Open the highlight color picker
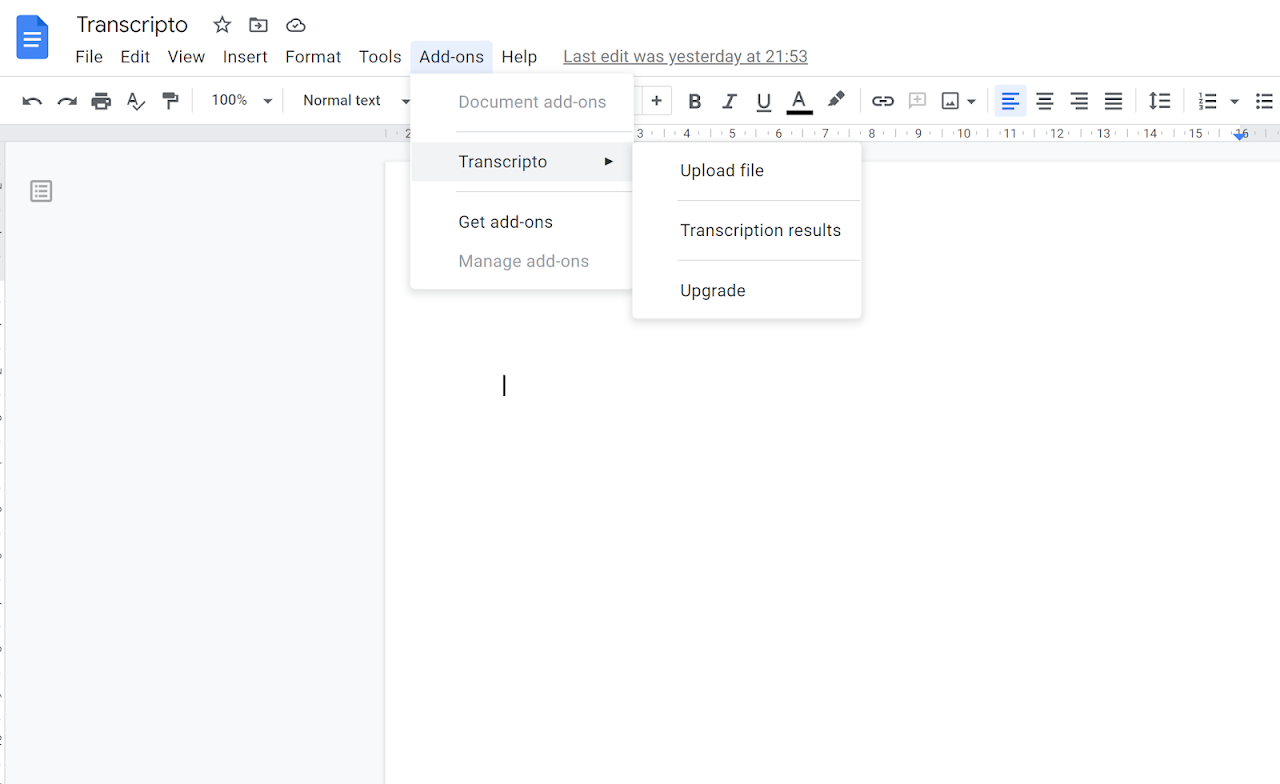The image size is (1280, 784). 836,100
